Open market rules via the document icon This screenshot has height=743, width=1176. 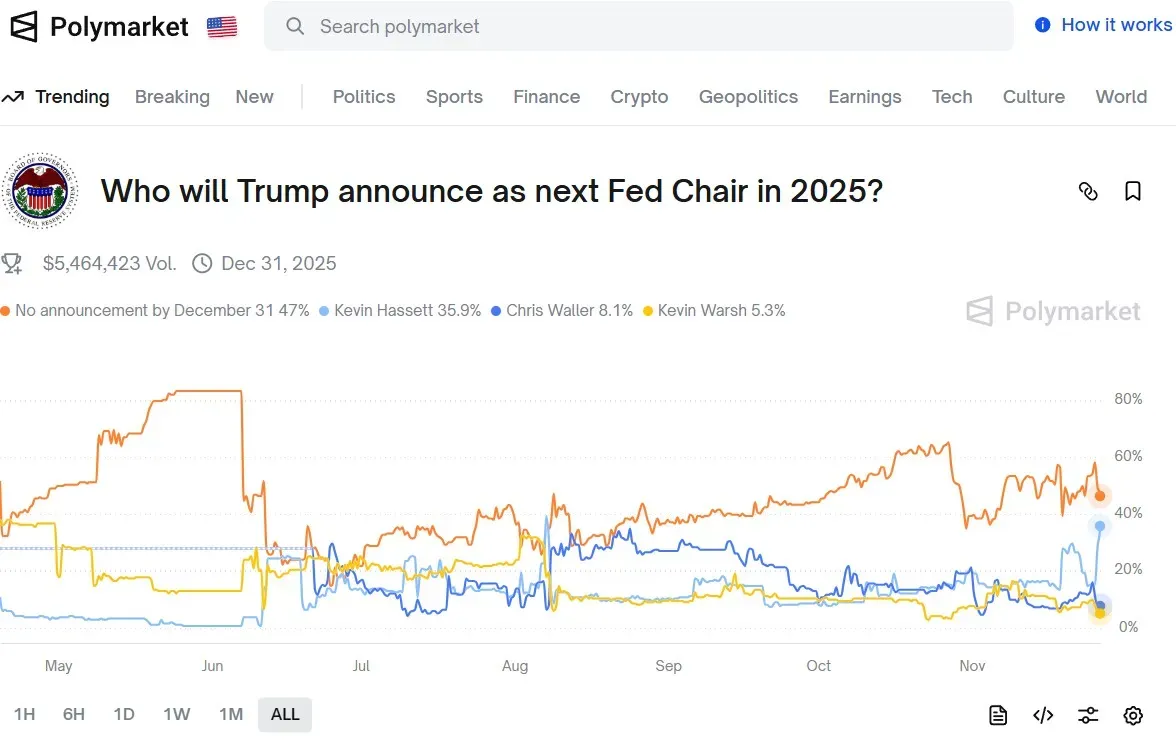997,715
